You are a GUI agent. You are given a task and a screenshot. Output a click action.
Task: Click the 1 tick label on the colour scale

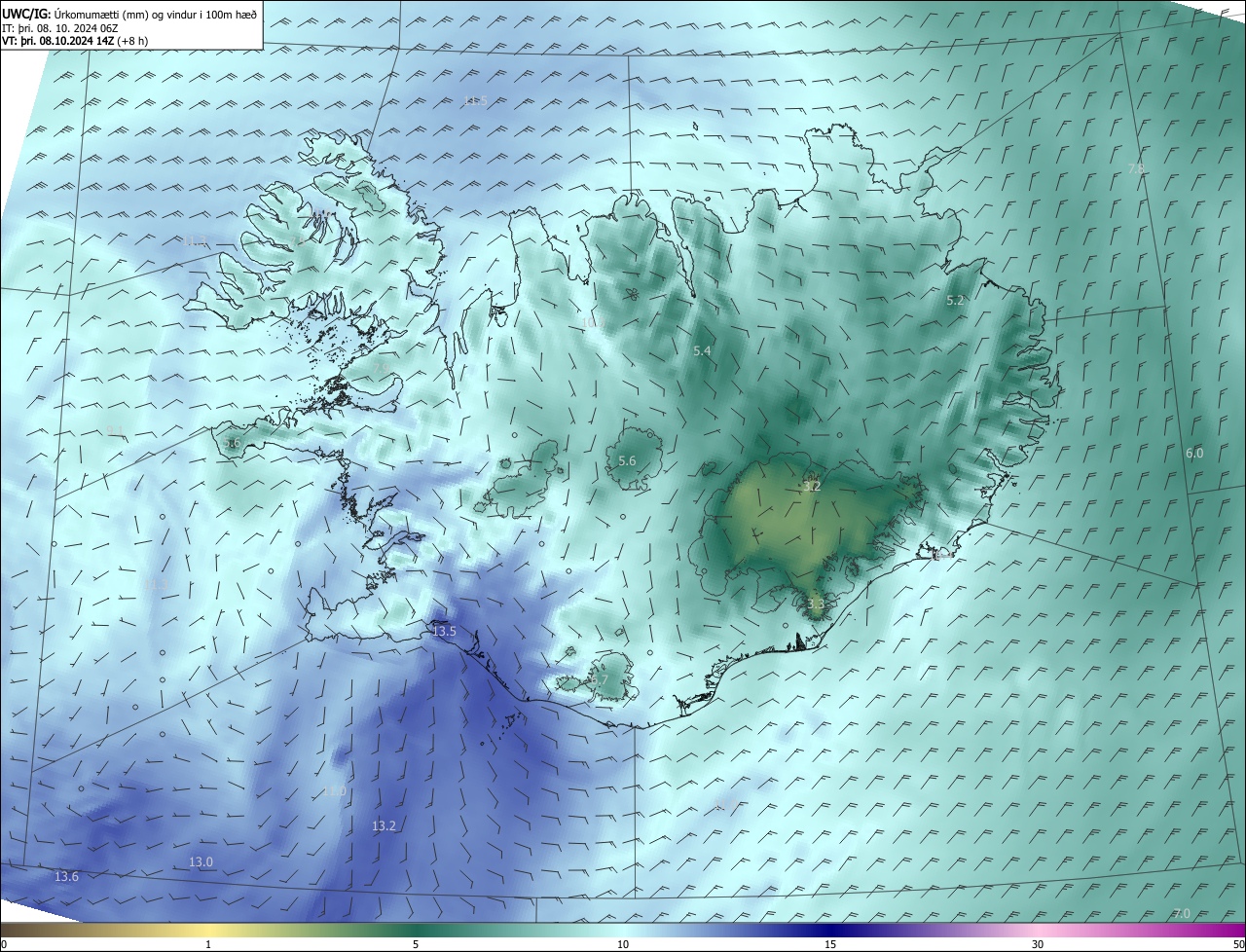(x=208, y=944)
